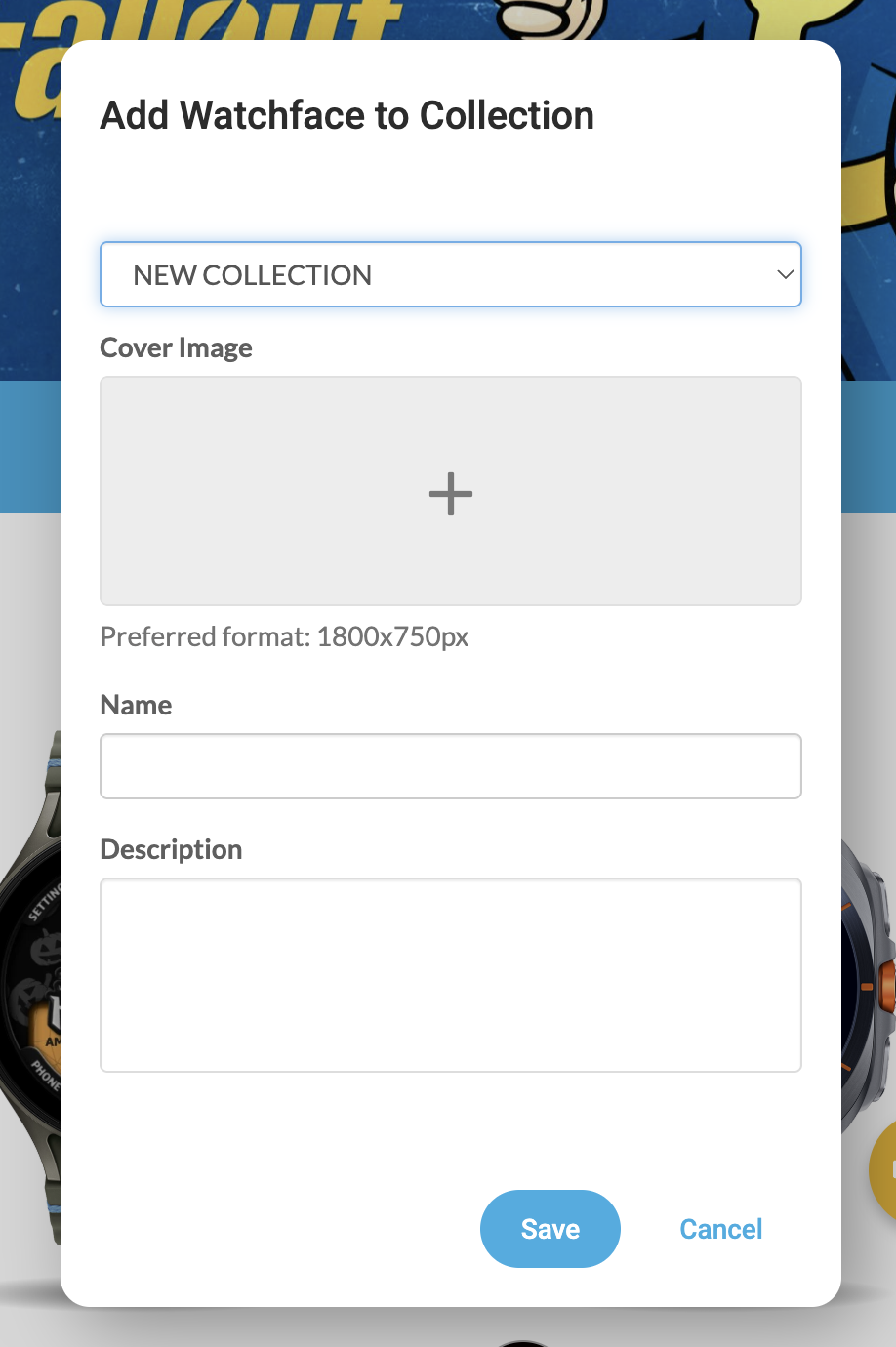Open the NEW COLLECTION dropdown
The image size is (896, 1347).
[449, 275]
